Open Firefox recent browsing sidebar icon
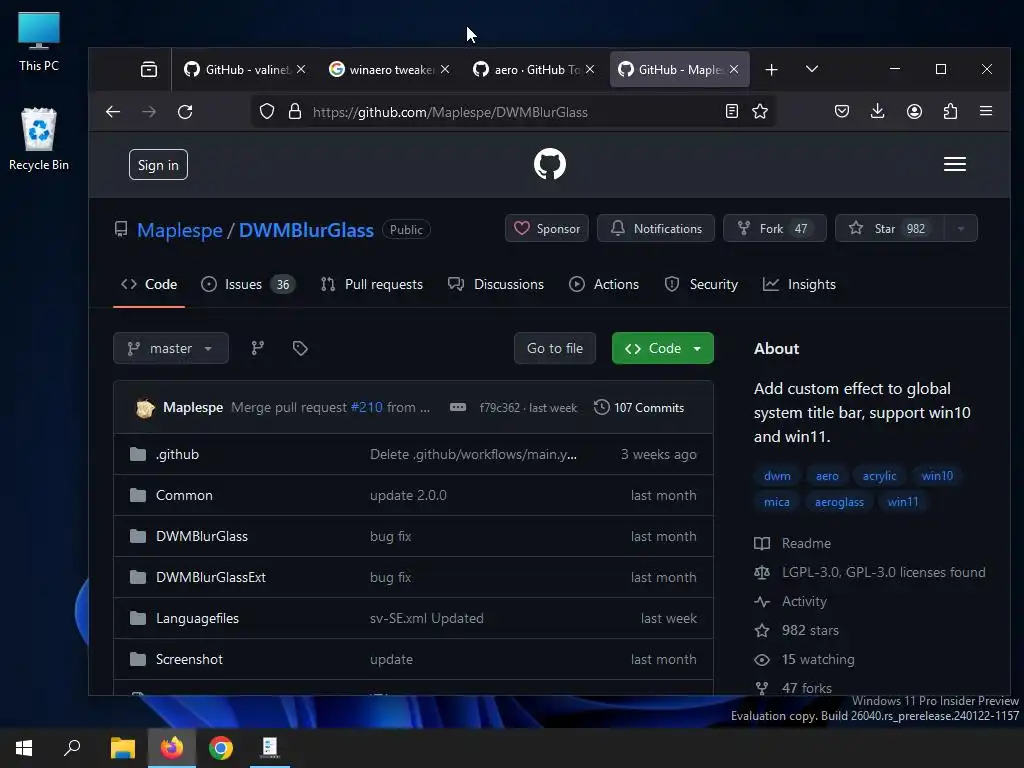This screenshot has width=1024, height=768. point(149,69)
